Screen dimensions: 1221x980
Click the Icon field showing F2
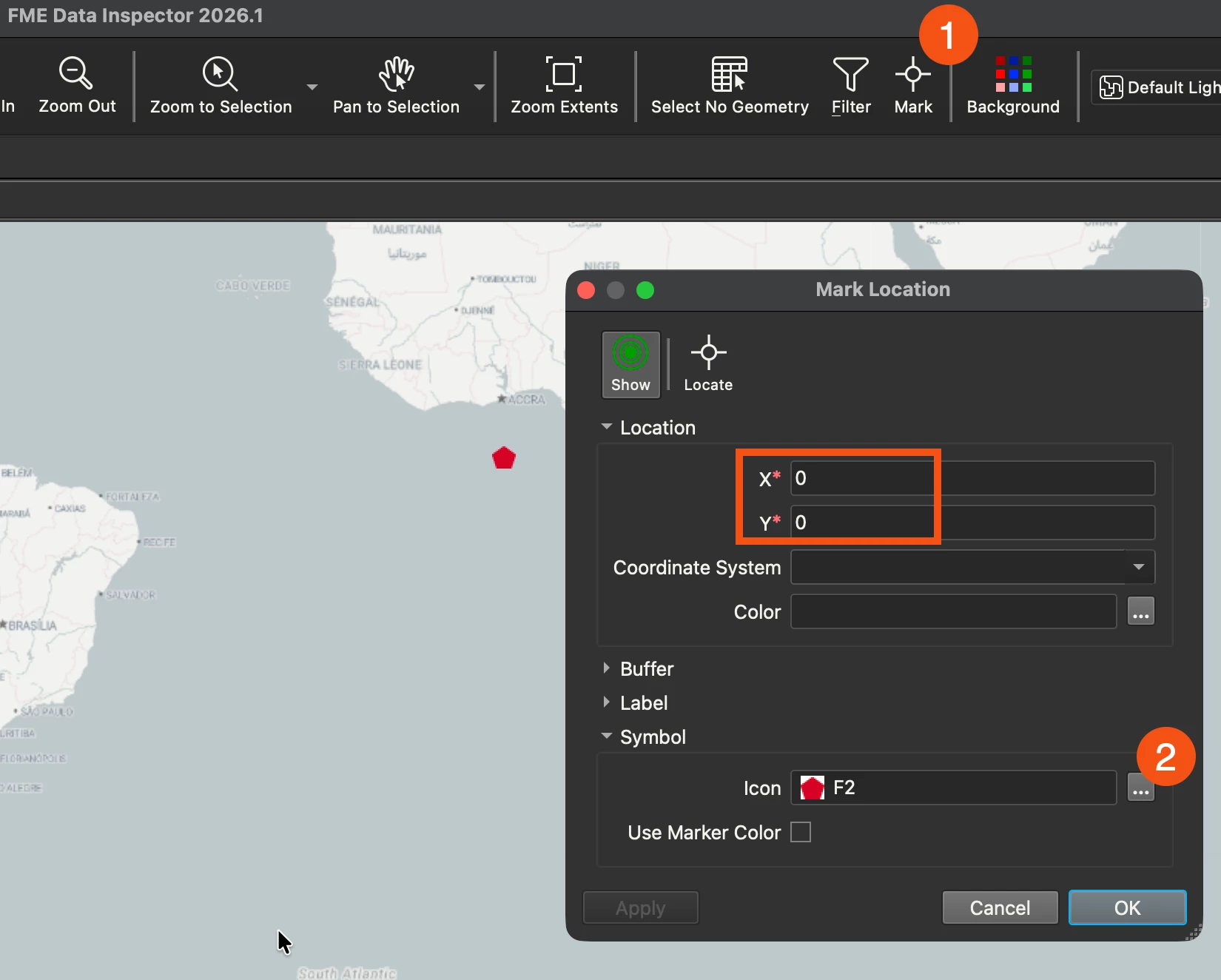point(953,788)
